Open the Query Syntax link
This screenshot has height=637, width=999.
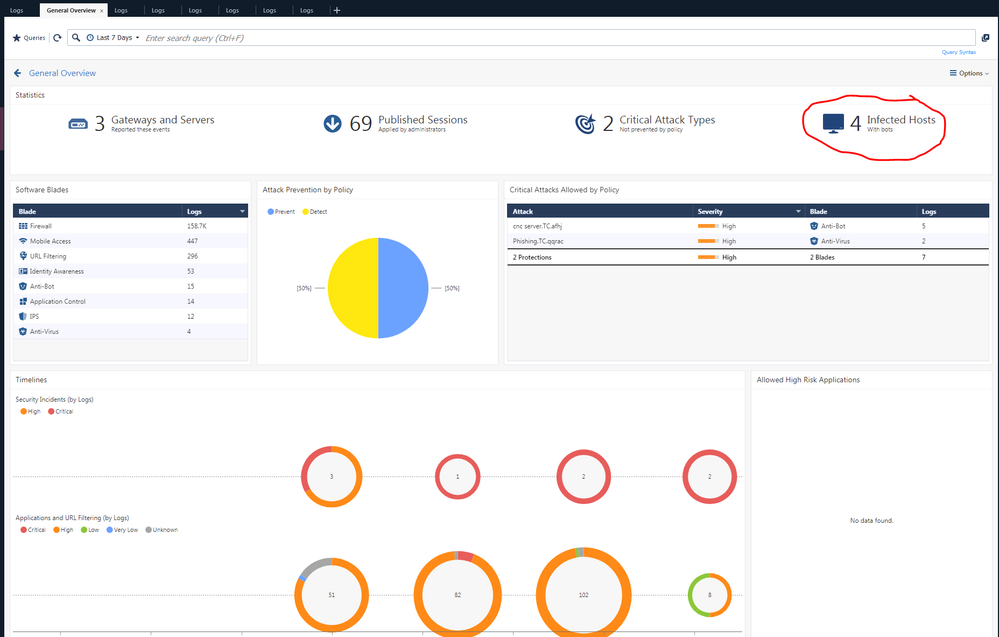958,52
